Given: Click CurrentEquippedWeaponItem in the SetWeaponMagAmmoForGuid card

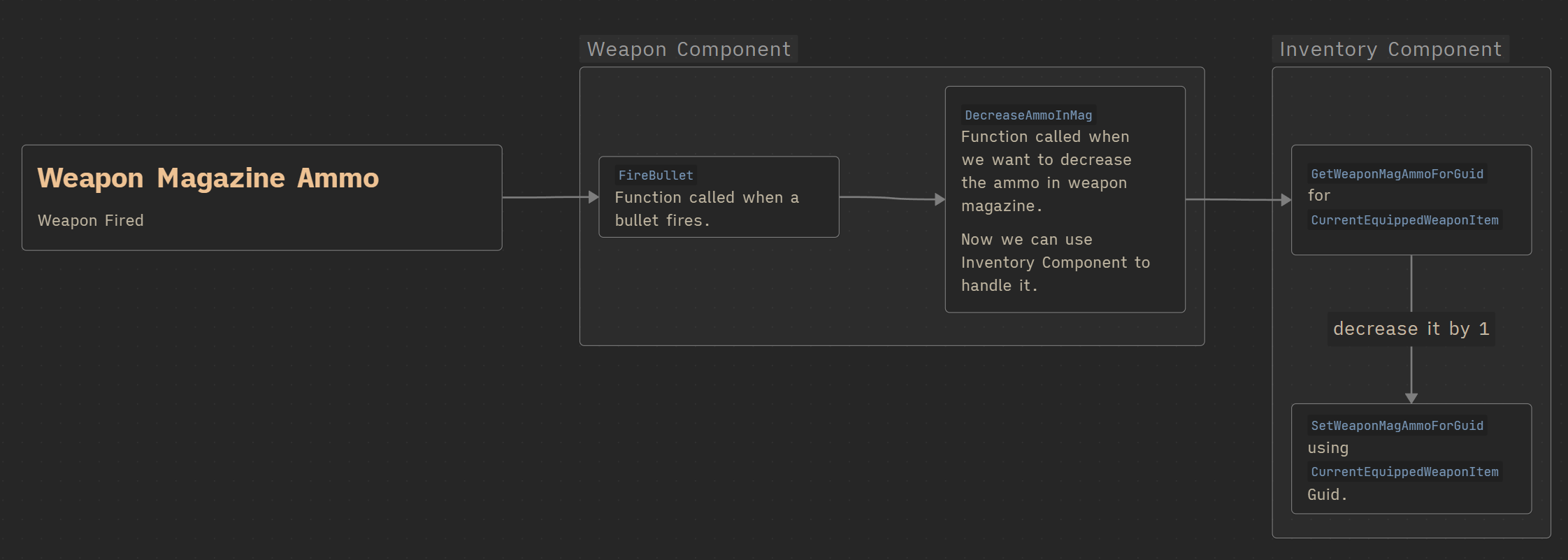Looking at the screenshot, I should (x=1404, y=472).
